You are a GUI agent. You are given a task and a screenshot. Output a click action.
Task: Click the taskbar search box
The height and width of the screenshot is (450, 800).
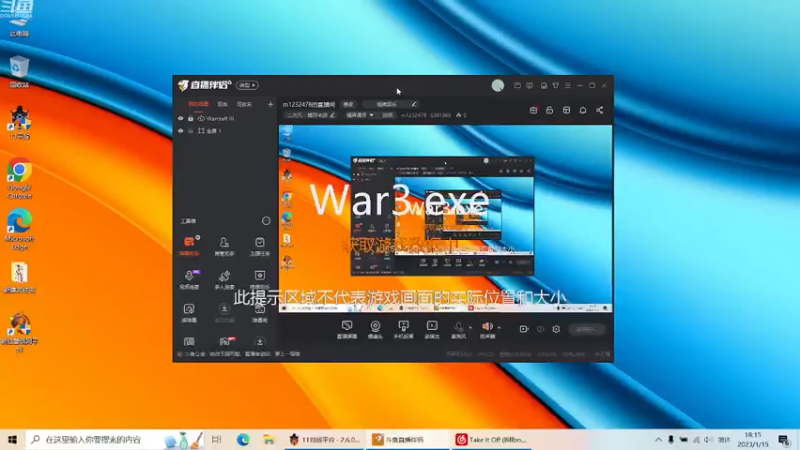coord(115,439)
